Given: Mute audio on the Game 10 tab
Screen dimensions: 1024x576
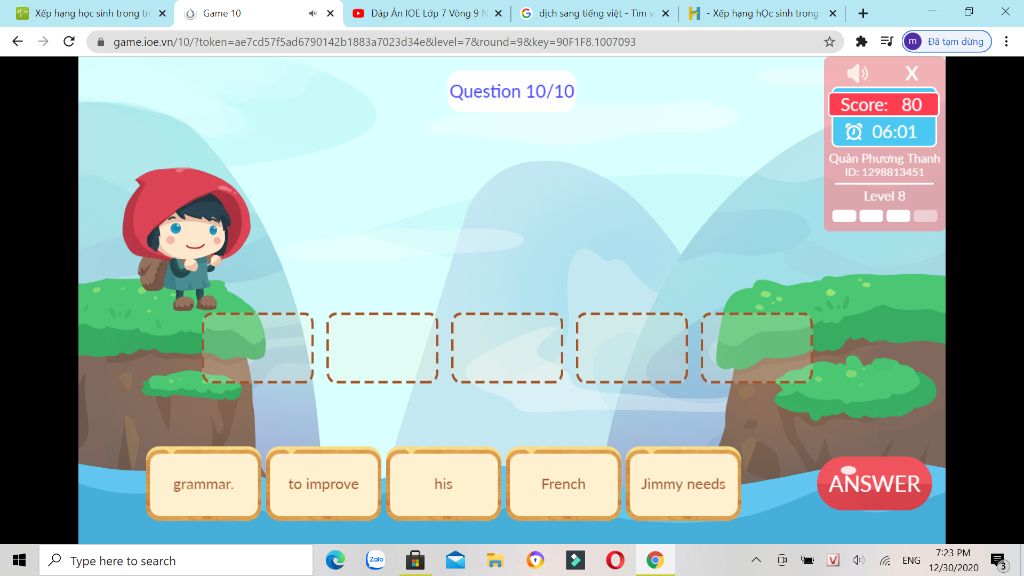Looking at the screenshot, I should pyautogui.click(x=313, y=13).
